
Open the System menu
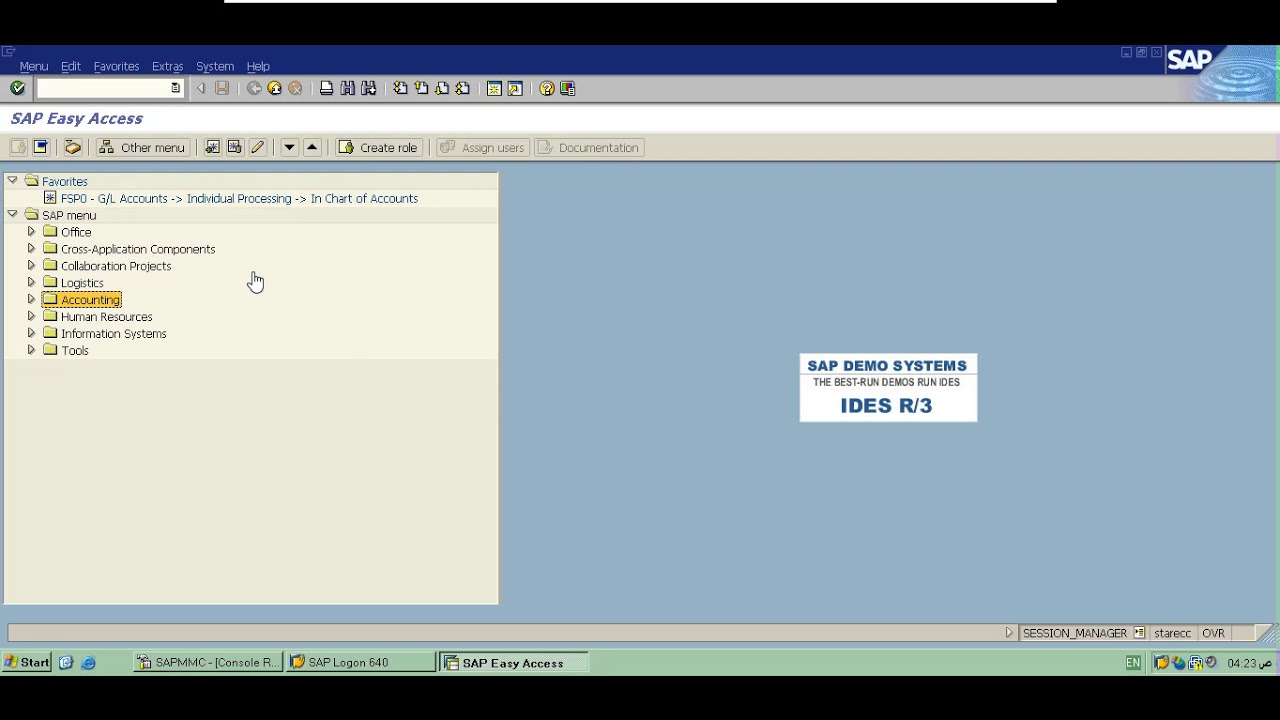coord(215,66)
